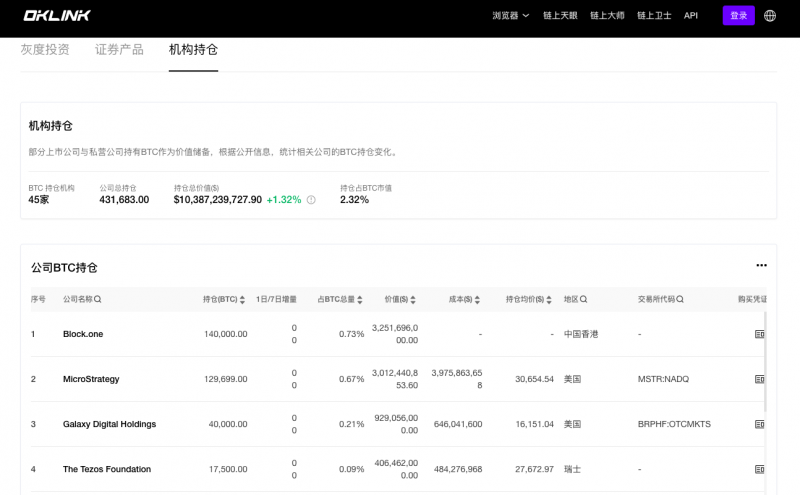Click MSTR:NADQ ticker cell
The image size is (800, 495).
point(663,379)
